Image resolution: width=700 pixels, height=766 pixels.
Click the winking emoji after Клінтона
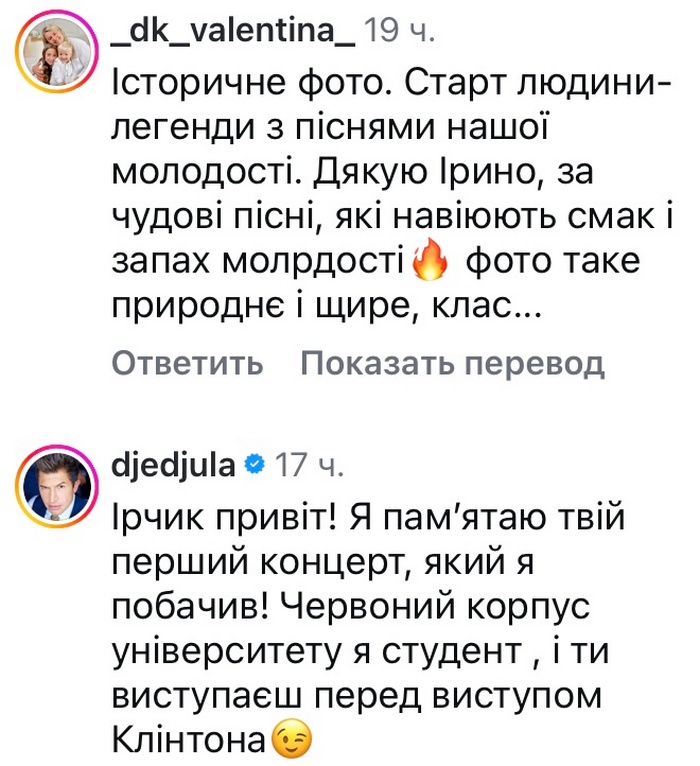291,737
